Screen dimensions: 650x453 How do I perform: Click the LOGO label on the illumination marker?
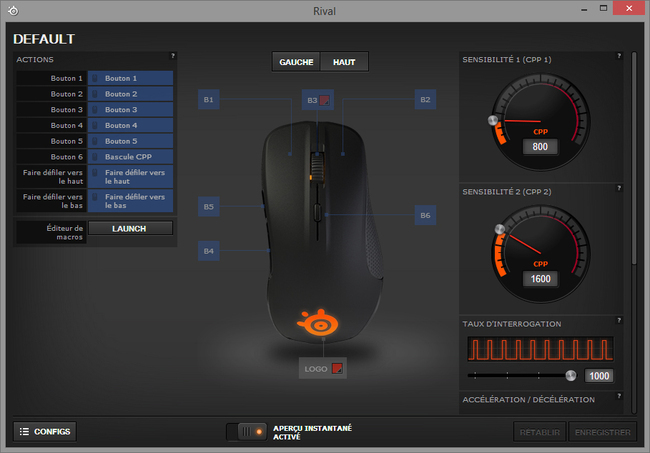[315, 369]
